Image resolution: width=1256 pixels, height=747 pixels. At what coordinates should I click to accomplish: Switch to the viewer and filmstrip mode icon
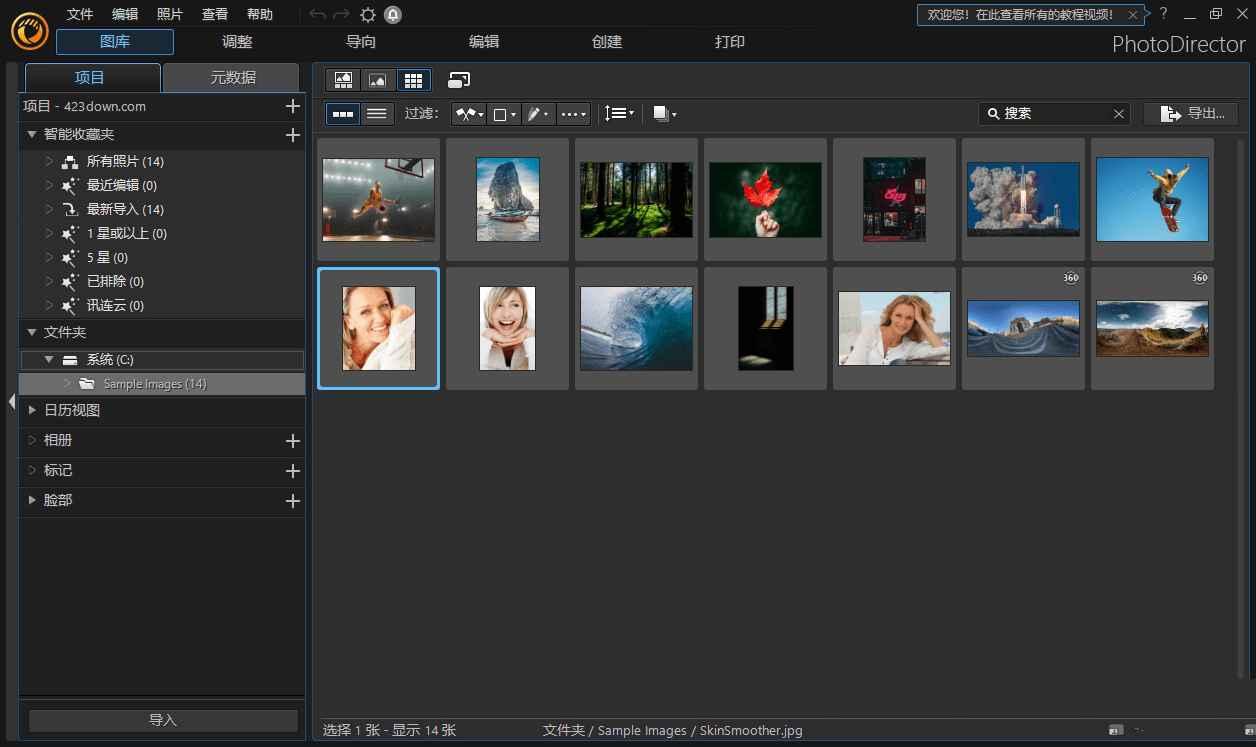pyautogui.click(x=342, y=79)
